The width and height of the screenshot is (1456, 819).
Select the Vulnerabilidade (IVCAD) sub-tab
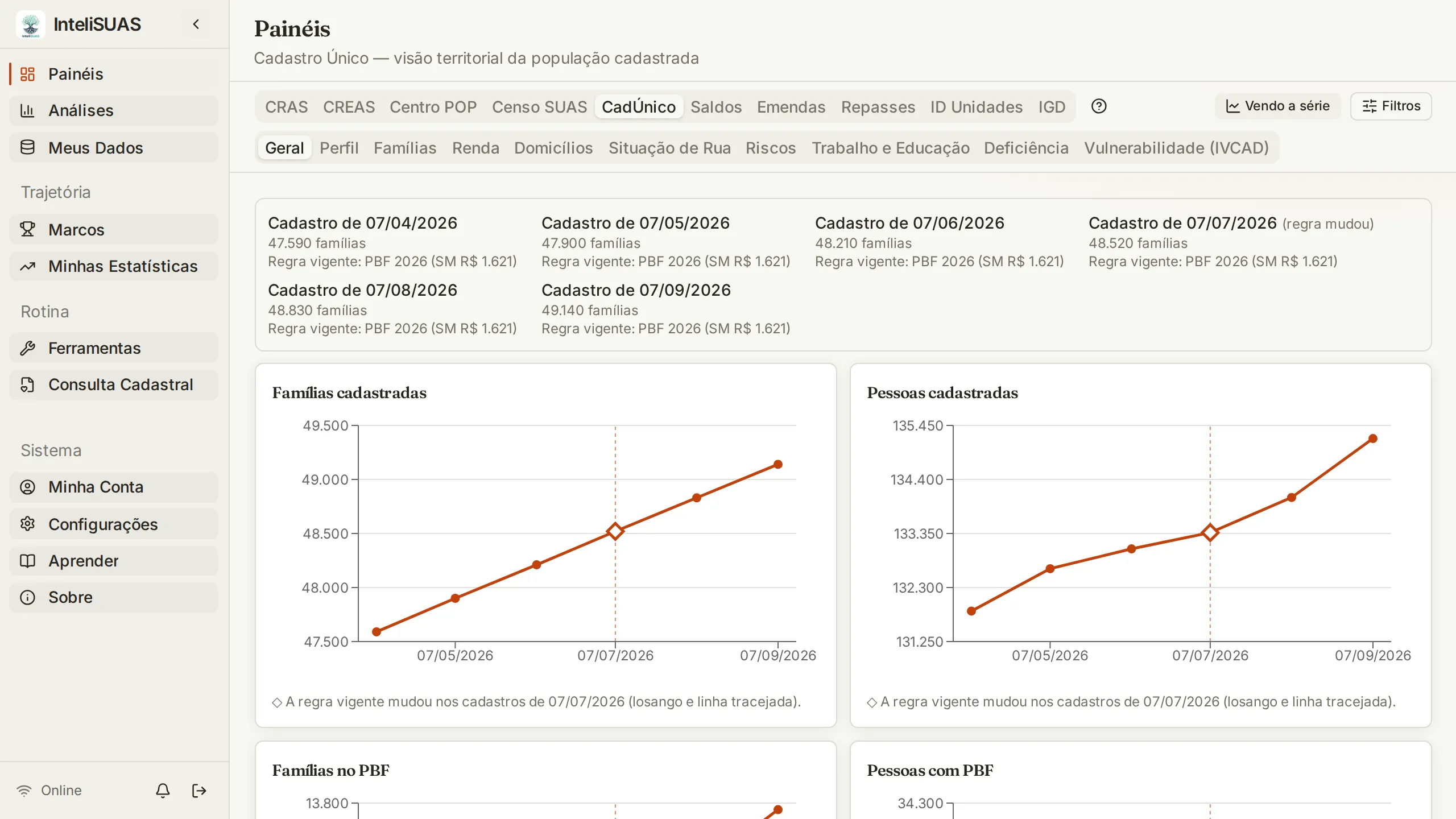1176,148
